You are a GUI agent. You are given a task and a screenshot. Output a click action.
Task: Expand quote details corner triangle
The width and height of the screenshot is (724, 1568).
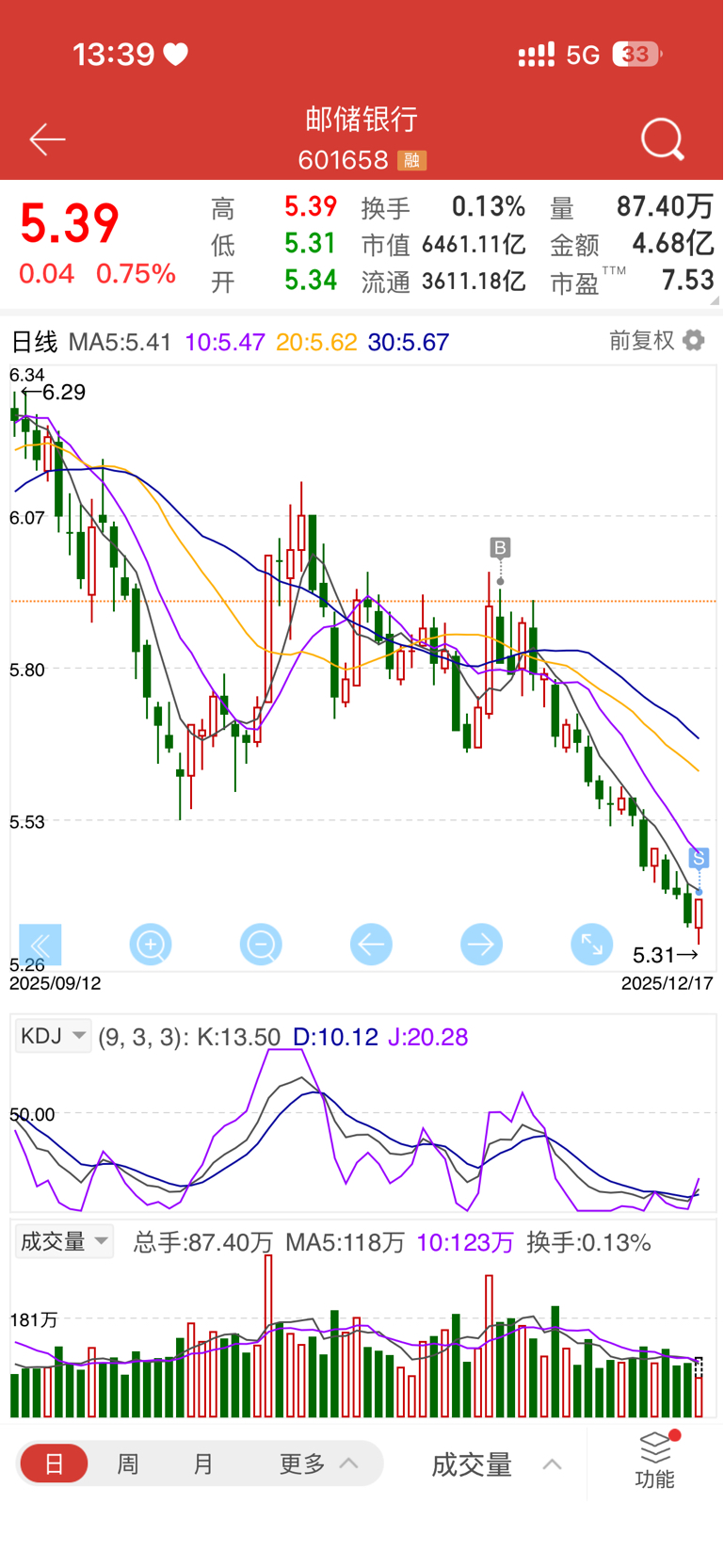[716, 299]
